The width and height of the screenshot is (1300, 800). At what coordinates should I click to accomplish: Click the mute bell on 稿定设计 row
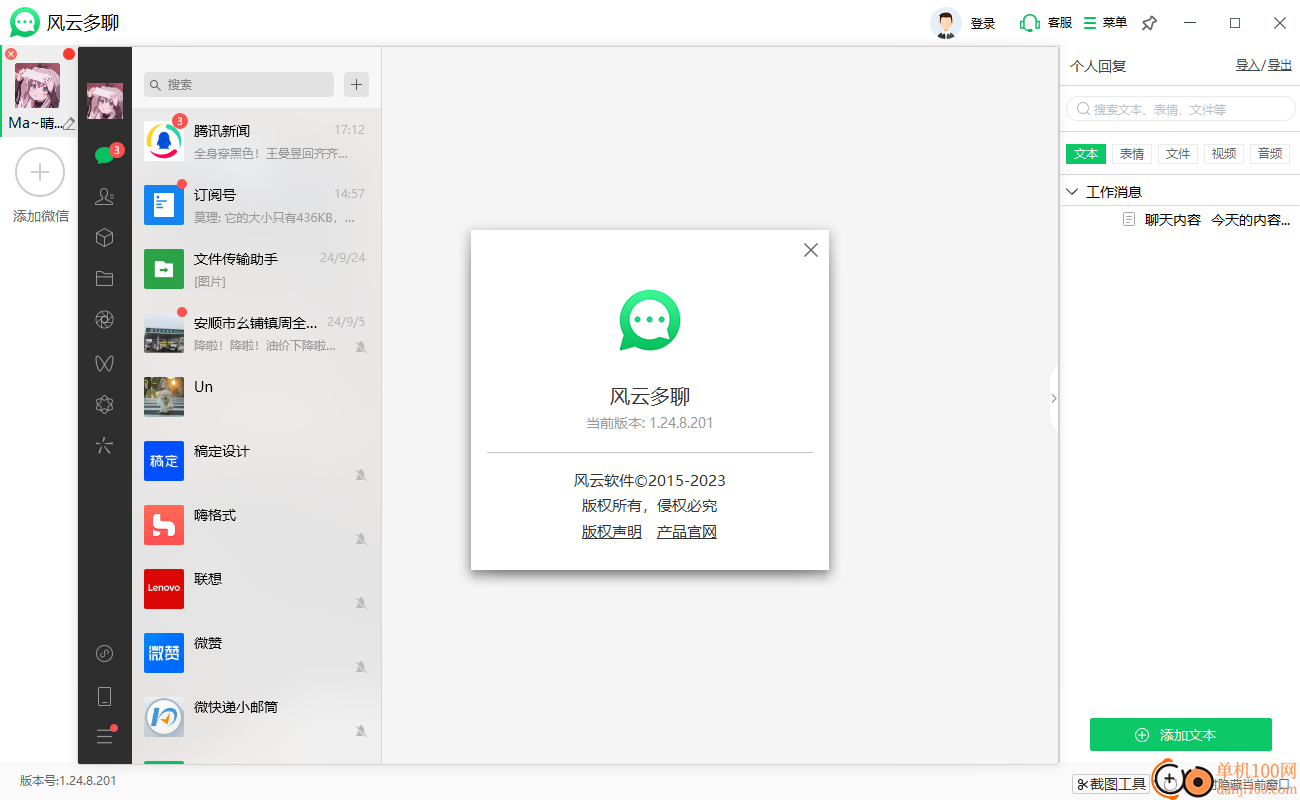[x=361, y=475]
